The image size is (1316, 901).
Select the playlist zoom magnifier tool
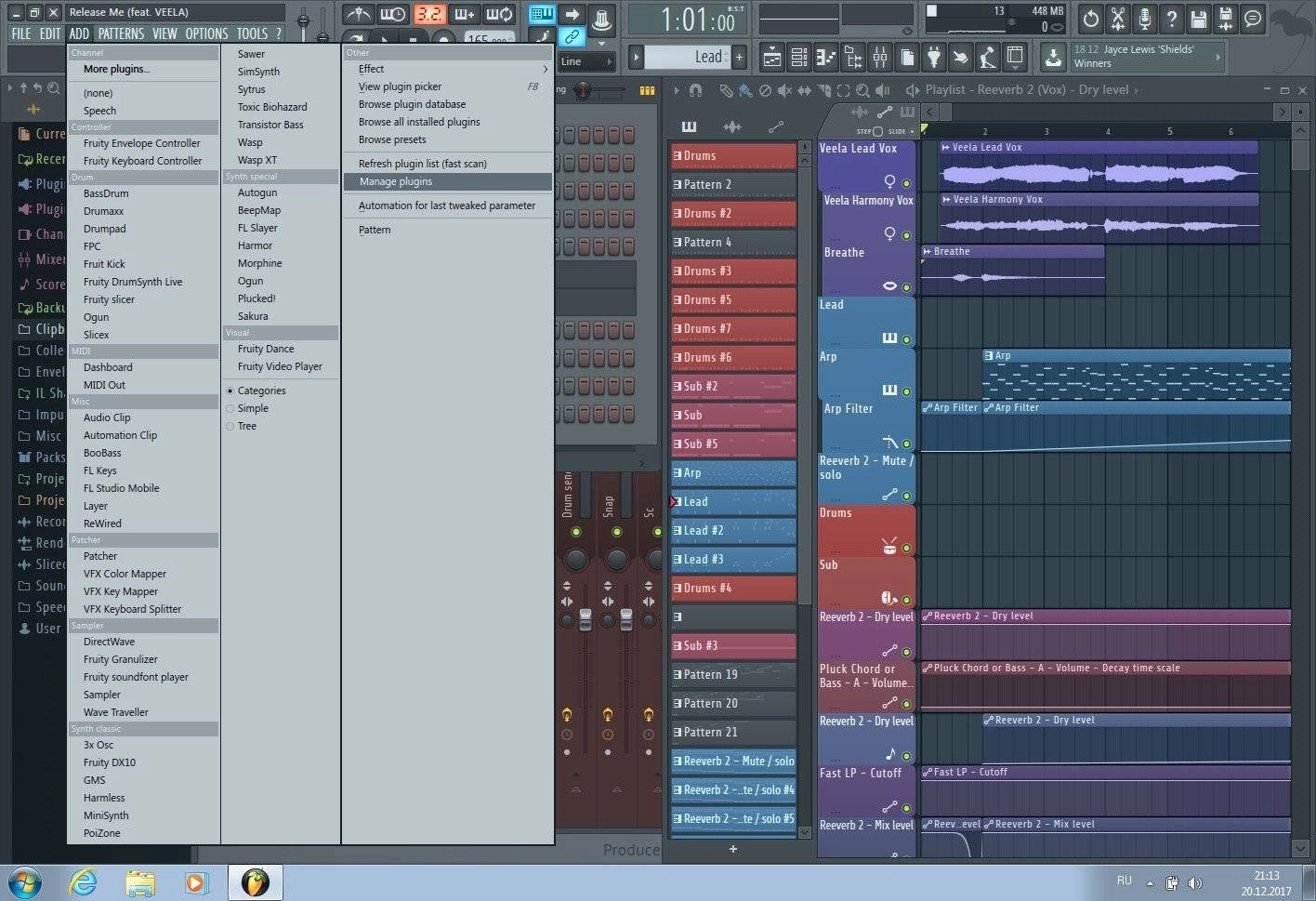[862, 90]
